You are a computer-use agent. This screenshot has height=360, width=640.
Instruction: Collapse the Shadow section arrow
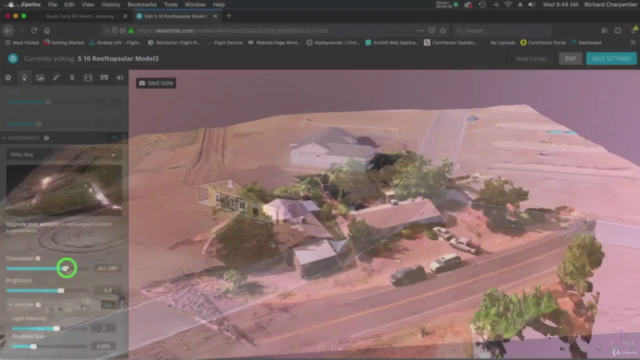coord(10,305)
